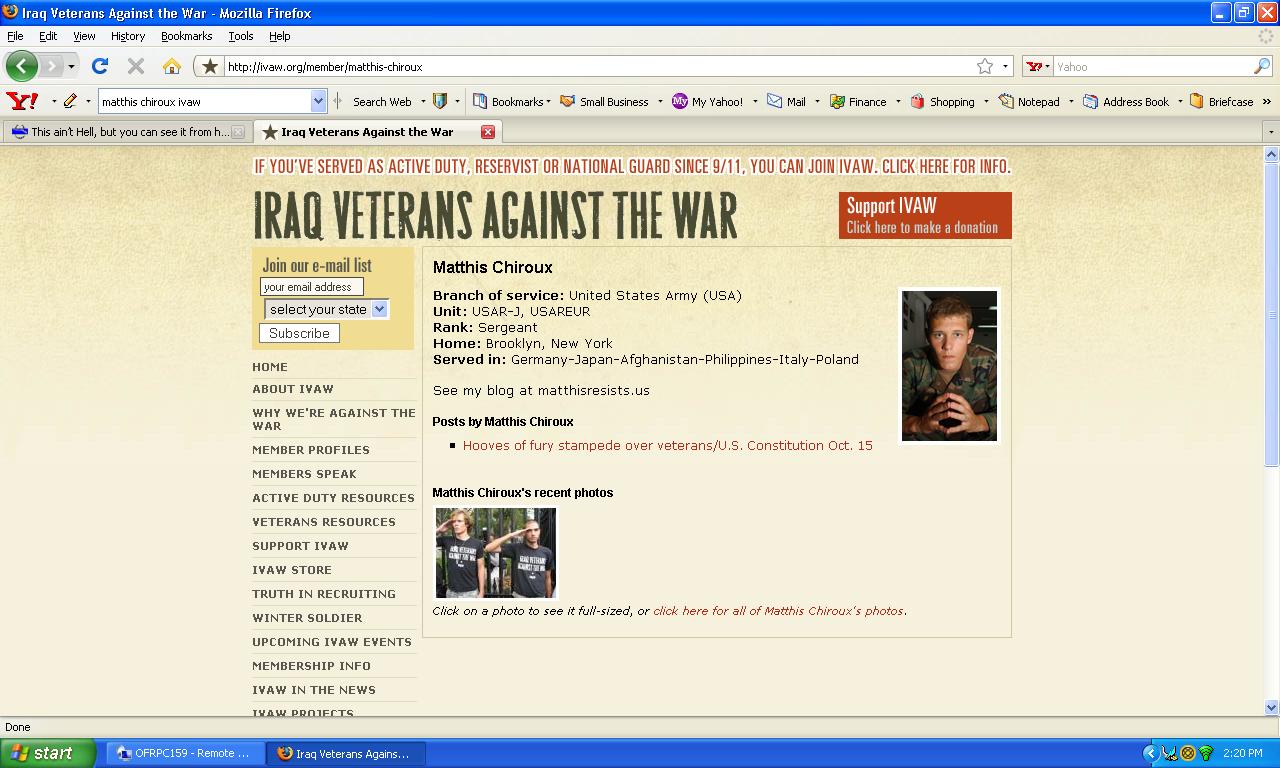Open the Hooves of fury post link
This screenshot has height=768, width=1280.
pos(667,445)
